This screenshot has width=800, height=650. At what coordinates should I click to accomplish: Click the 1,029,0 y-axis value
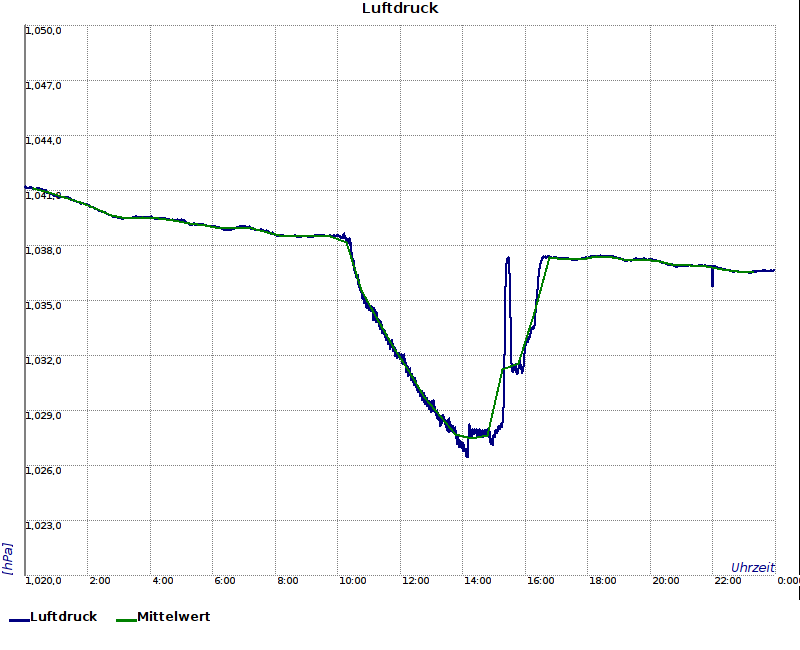[x=43, y=416]
